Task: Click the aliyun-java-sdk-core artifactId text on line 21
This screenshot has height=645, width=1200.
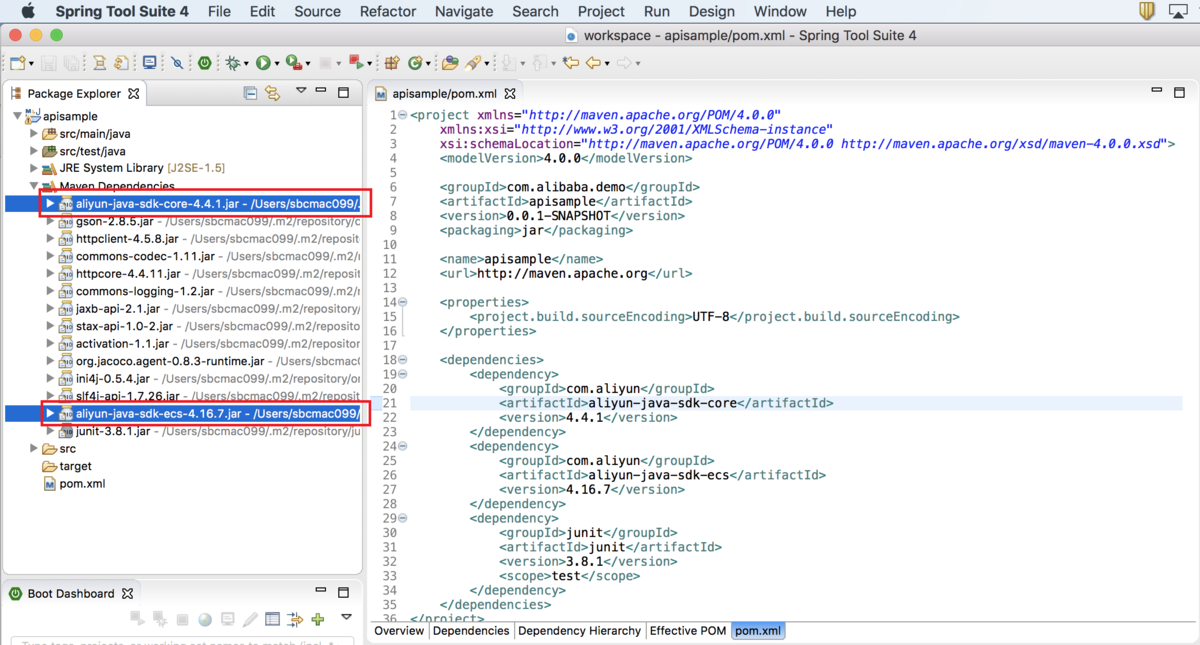Action: pos(663,403)
